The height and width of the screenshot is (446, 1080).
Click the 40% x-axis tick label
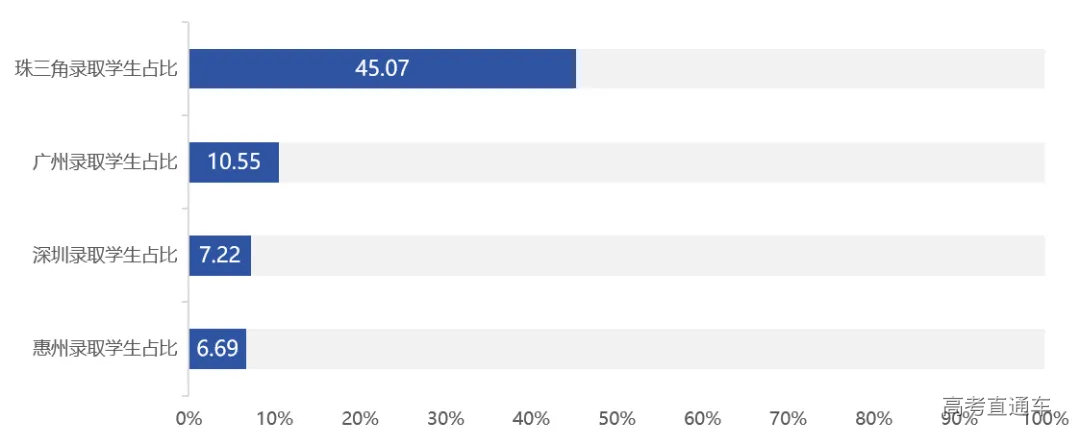click(531, 418)
